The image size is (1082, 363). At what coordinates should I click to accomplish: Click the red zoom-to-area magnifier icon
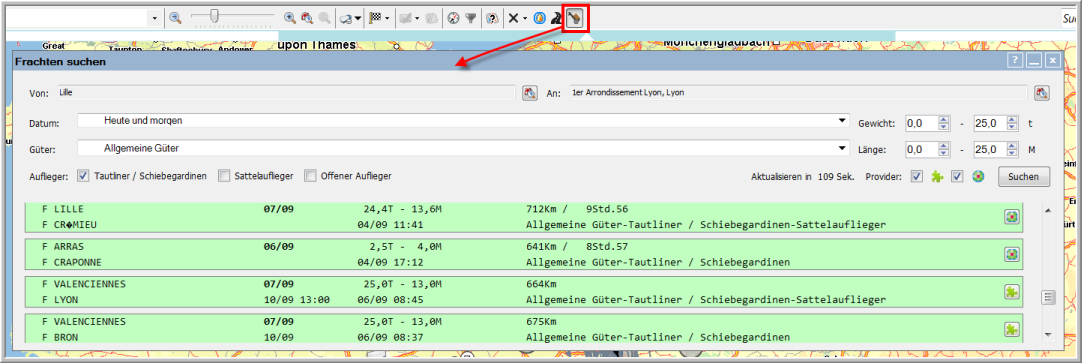[x=307, y=19]
